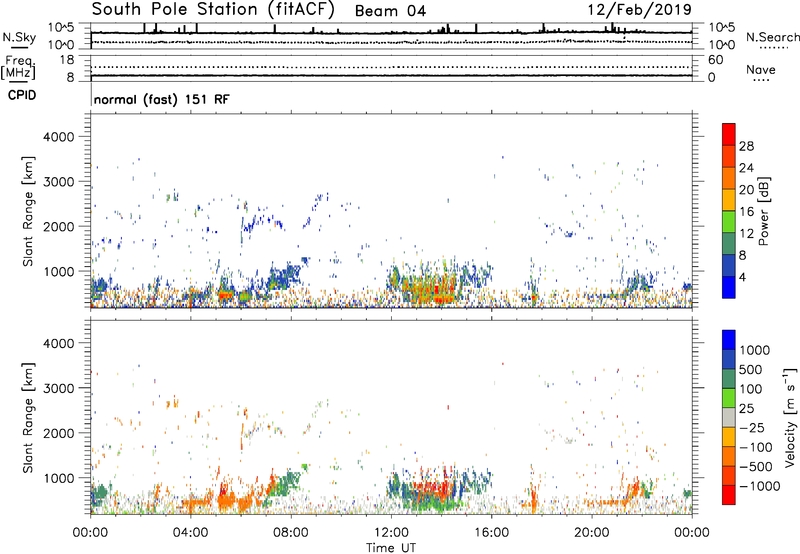Click the "20" power colorbar label

[746, 190]
